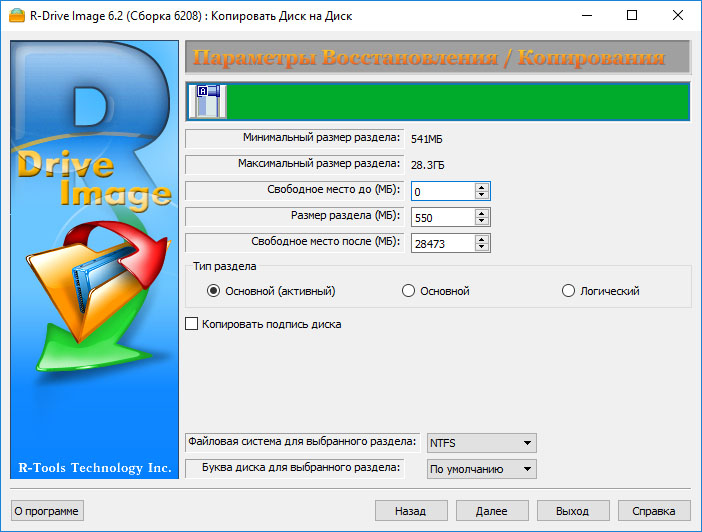
Task: Select the active partition icon in disk bar
Action: (x=208, y=102)
